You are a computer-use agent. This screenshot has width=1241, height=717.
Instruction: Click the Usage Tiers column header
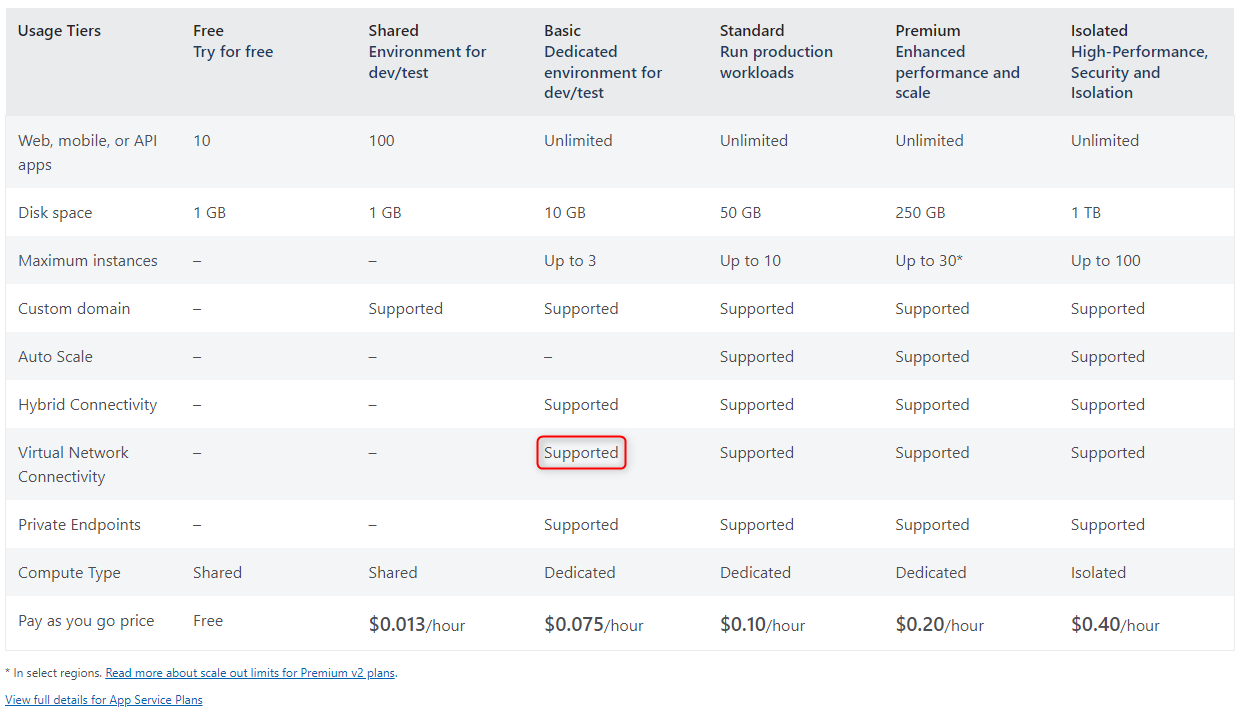(x=59, y=31)
